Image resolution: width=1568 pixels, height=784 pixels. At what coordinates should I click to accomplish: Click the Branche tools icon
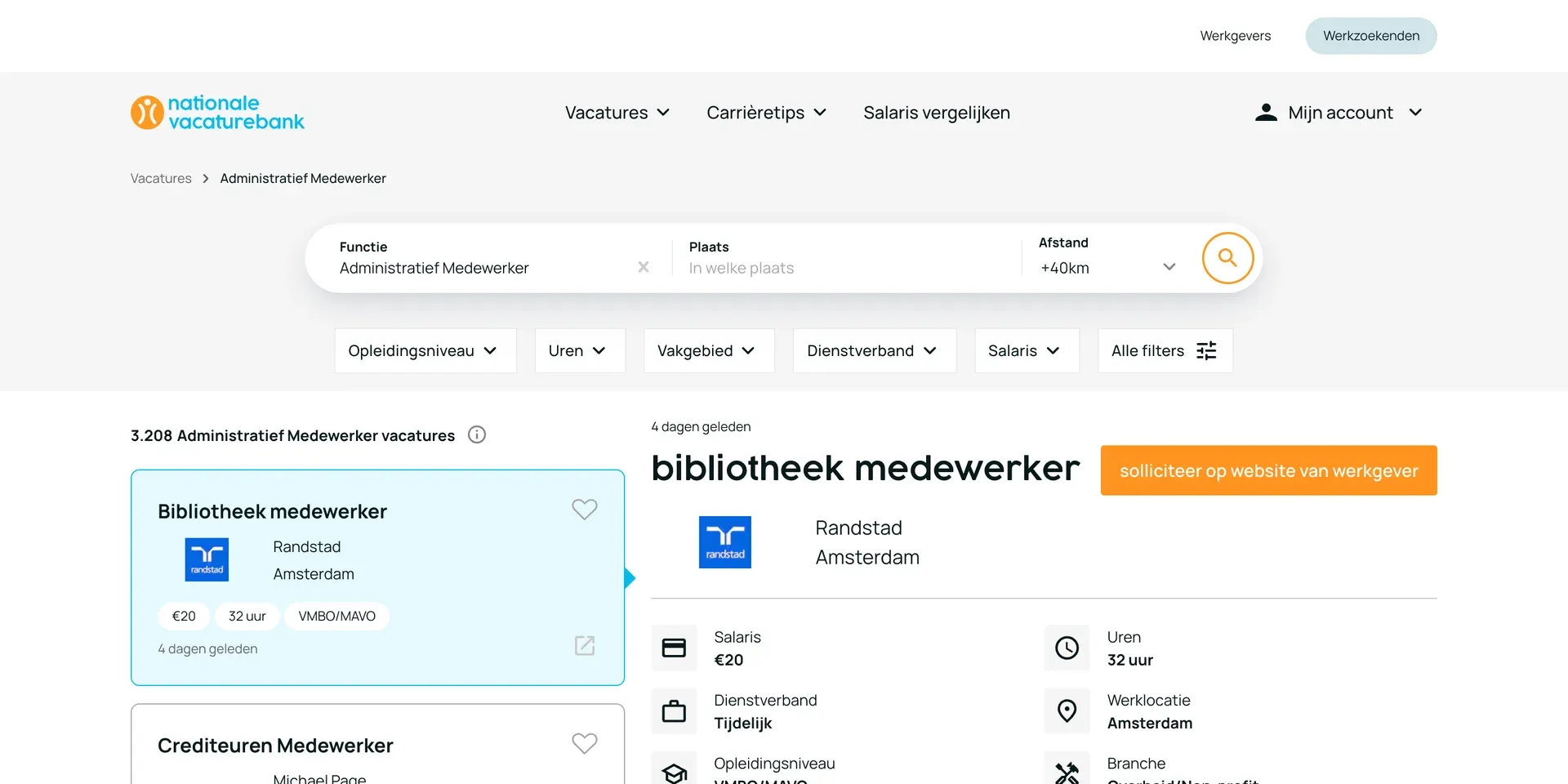click(x=1067, y=772)
